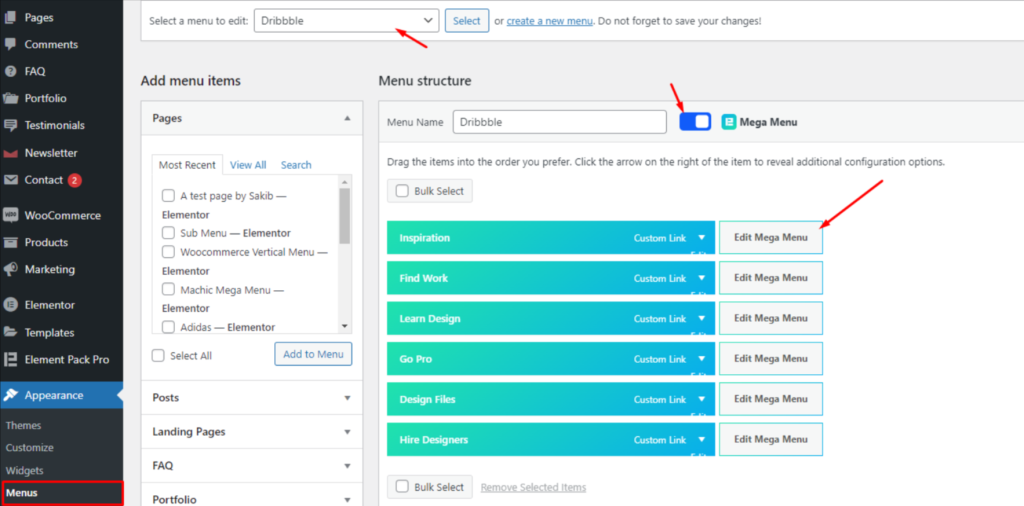Open Customize under Appearance
This screenshot has height=506, width=1024.
[x=30, y=448]
